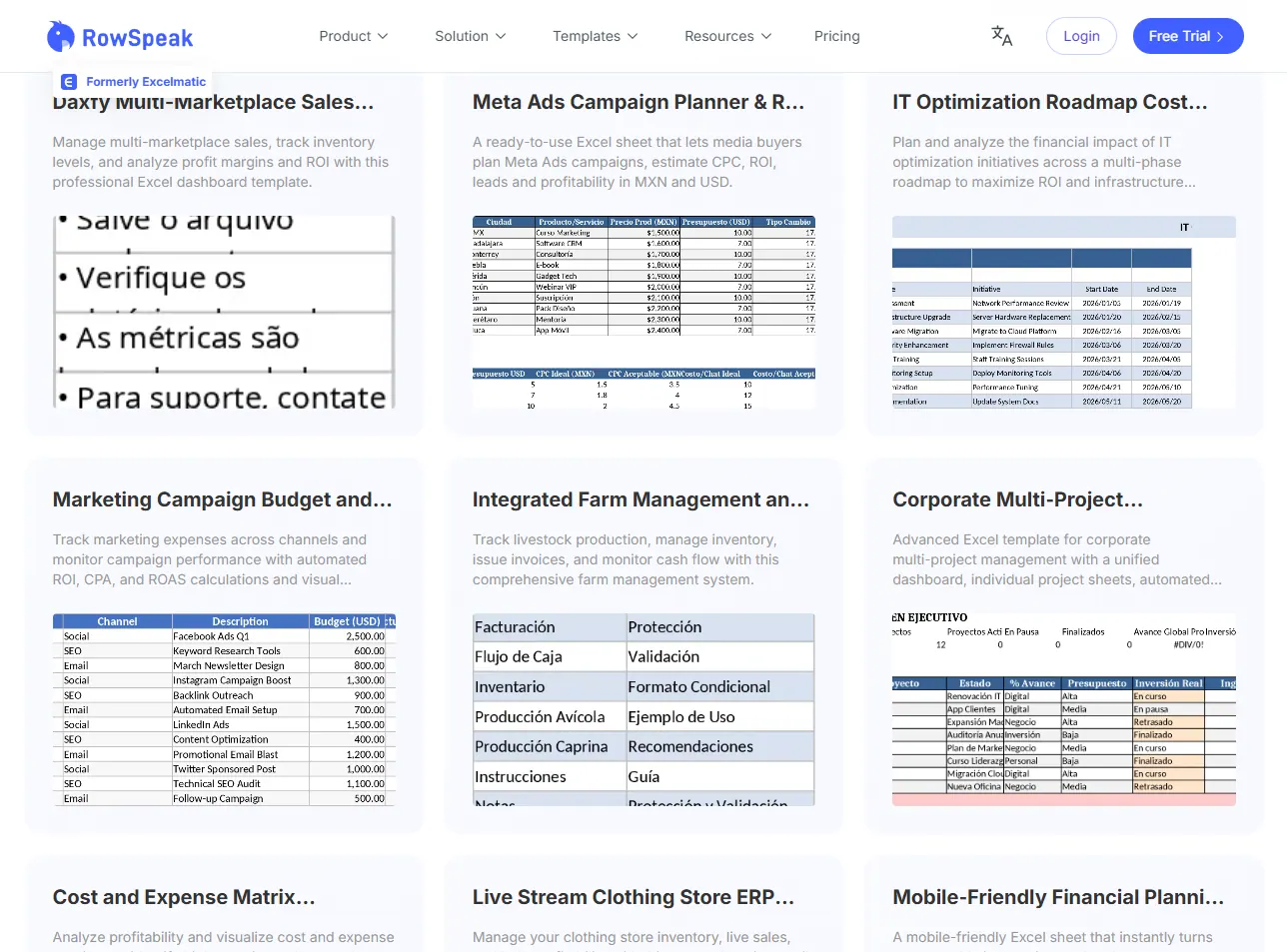This screenshot has width=1287, height=952.
Task: Open the language translation icon
Action: [x=1001, y=36]
